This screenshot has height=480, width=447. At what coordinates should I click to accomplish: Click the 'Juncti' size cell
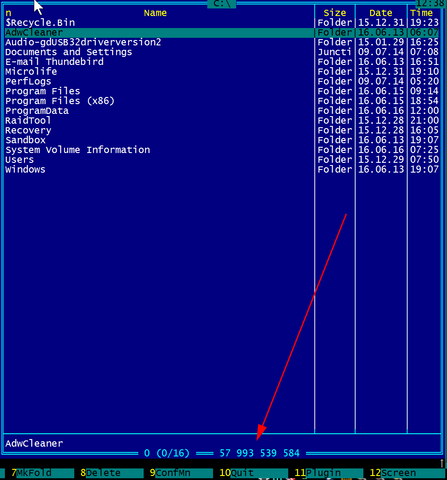[x=334, y=52]
